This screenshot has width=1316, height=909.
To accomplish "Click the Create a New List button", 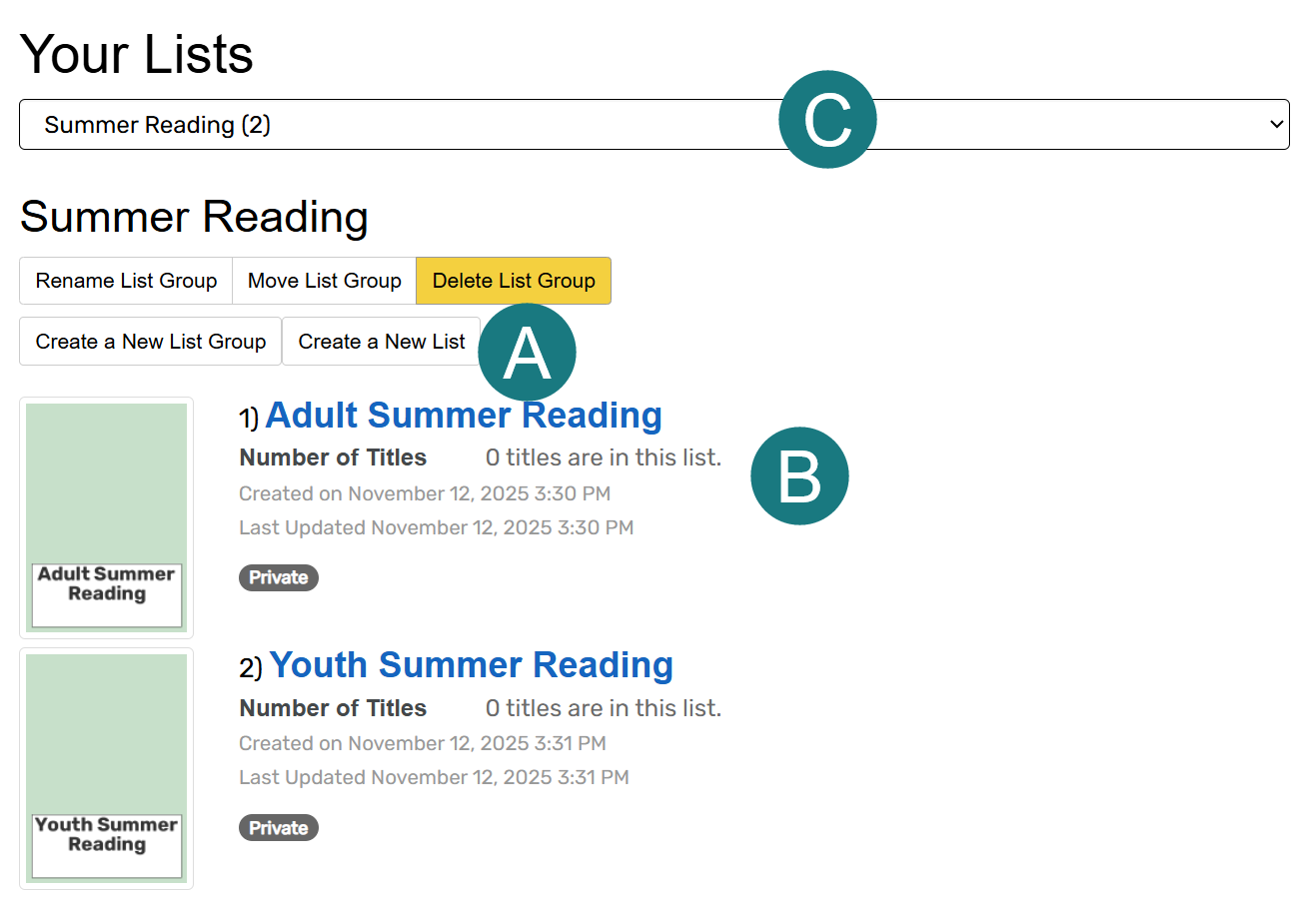I will pos(381,342).
